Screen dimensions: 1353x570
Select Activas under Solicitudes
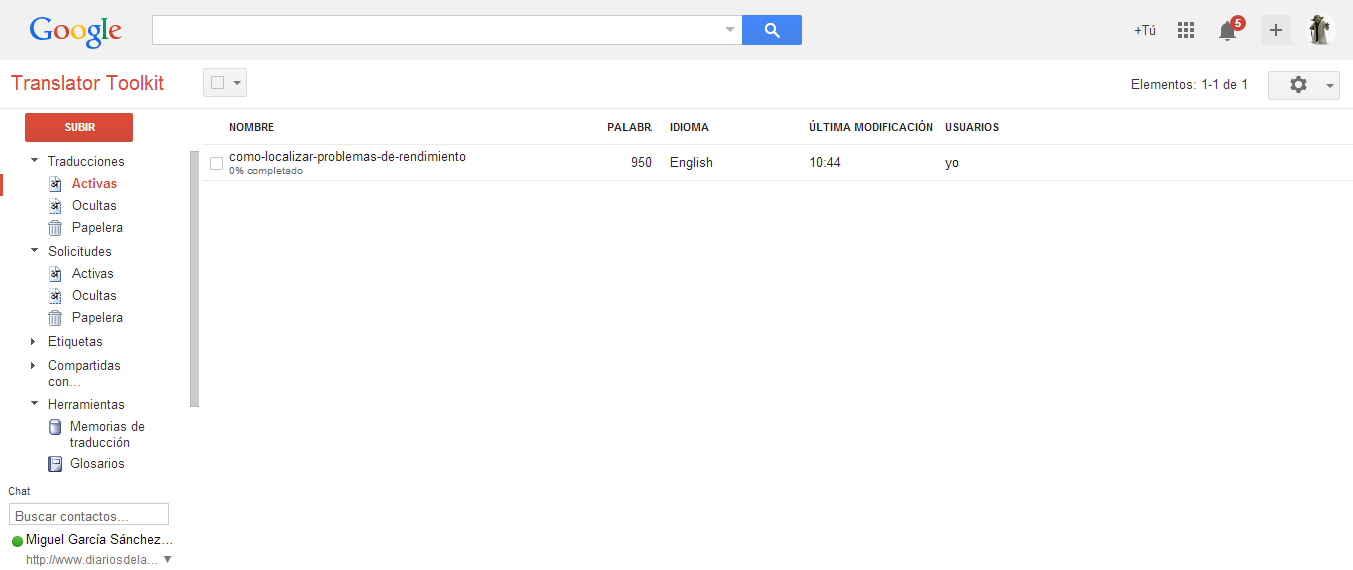pyautogui.click(x=93, y=274)
